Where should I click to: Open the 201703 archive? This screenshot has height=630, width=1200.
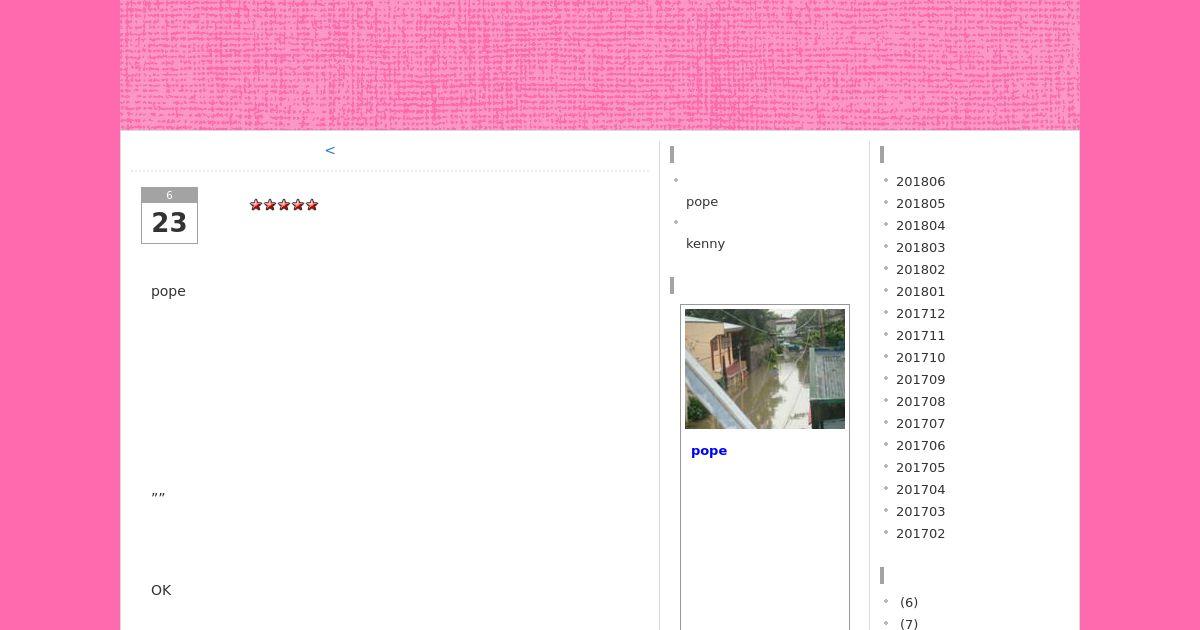coord(920,512)
